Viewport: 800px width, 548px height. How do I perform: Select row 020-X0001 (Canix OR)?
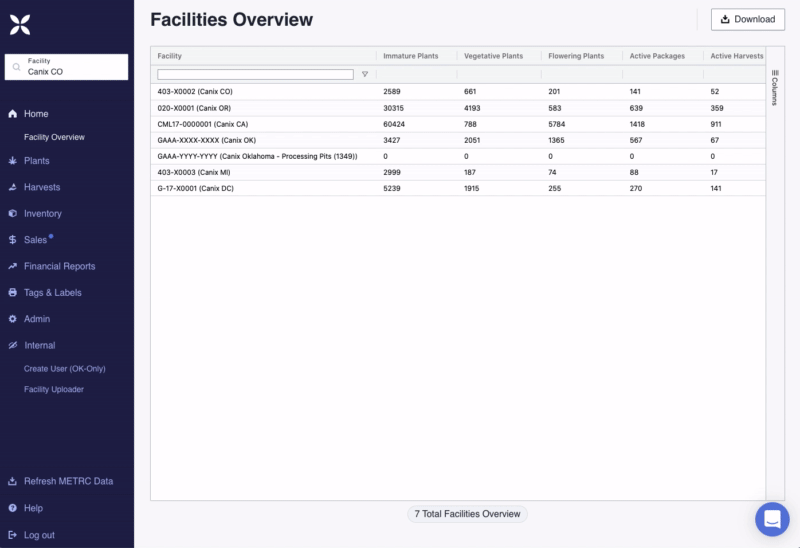pos(458,108)
